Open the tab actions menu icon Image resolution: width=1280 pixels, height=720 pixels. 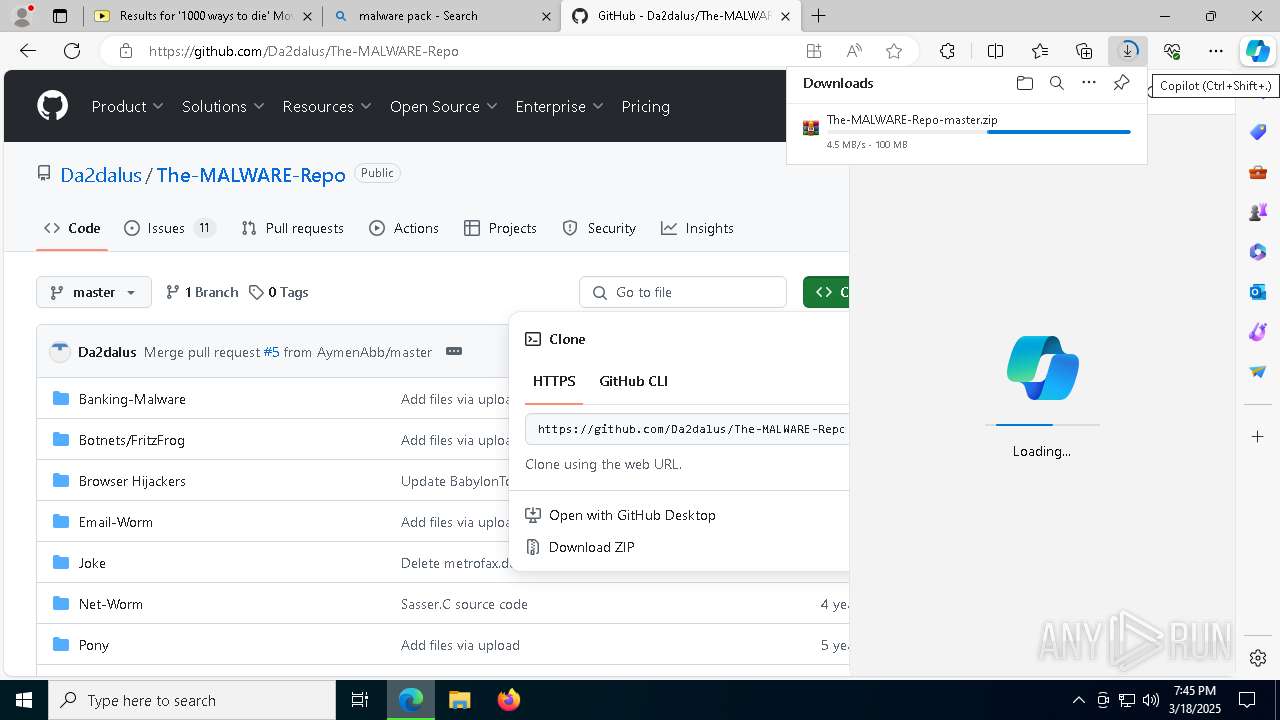(x=60, y=16)
